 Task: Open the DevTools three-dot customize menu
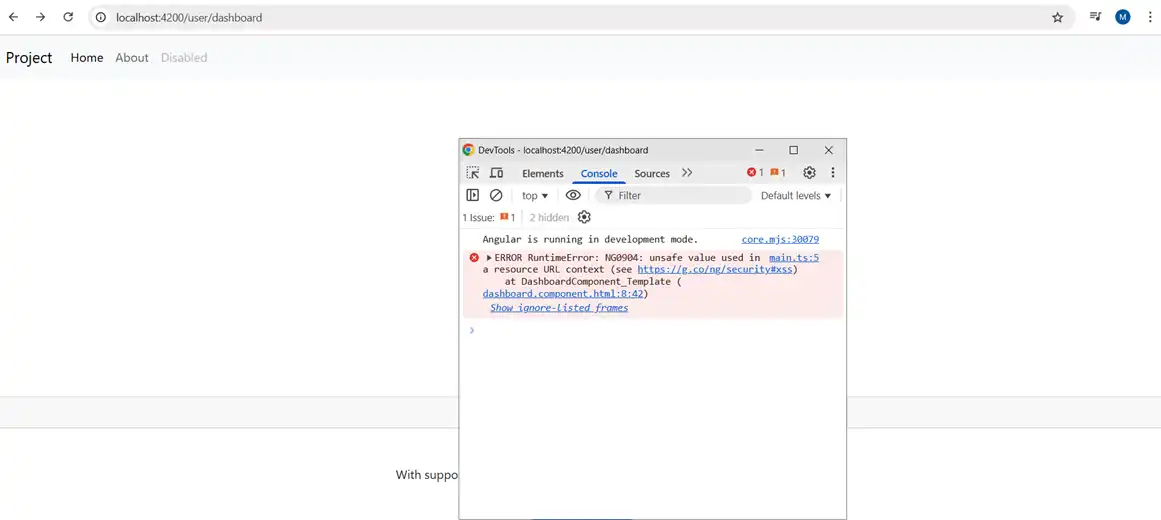point(833,173)
